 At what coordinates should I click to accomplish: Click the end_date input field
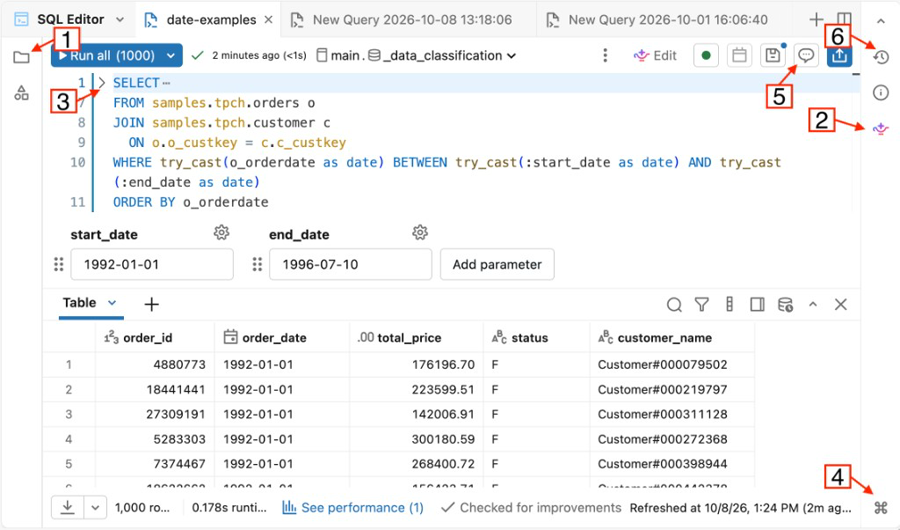(350, 264)
